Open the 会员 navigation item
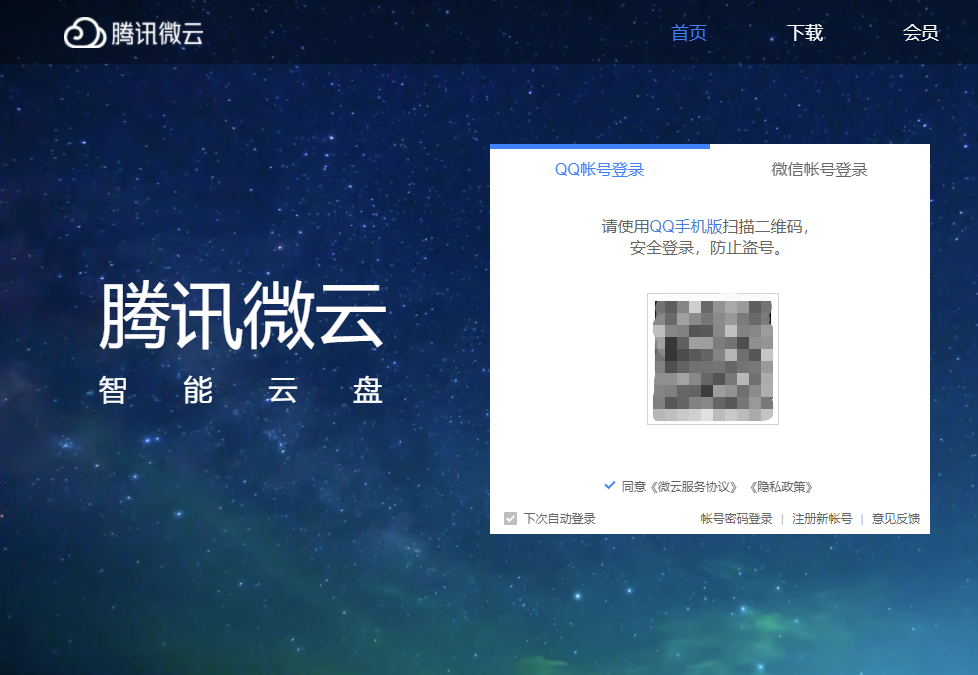The width and height of the screenshot is (978, 675). click(x=921, y=33)
